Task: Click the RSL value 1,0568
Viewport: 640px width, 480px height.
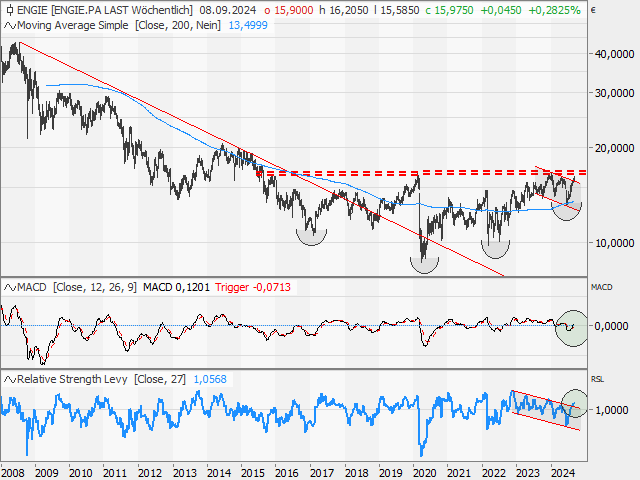Action: 210,379
